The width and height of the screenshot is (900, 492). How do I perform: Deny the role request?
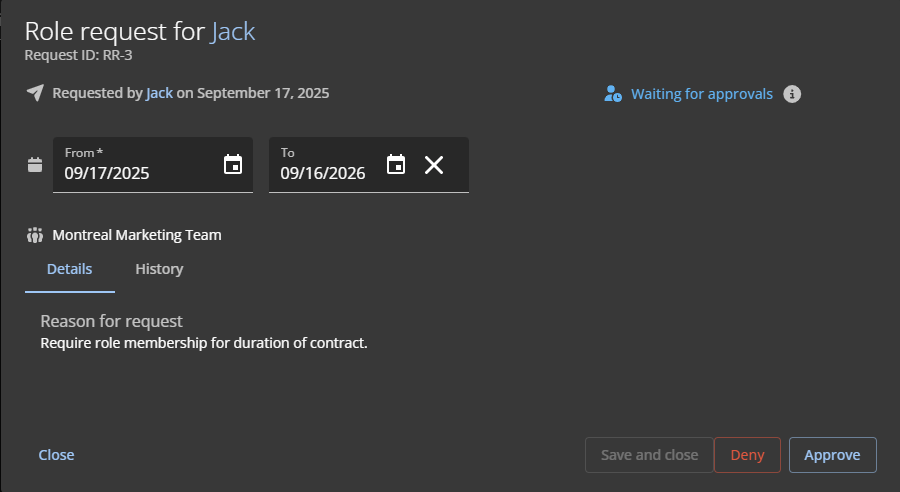coord(747,455)
